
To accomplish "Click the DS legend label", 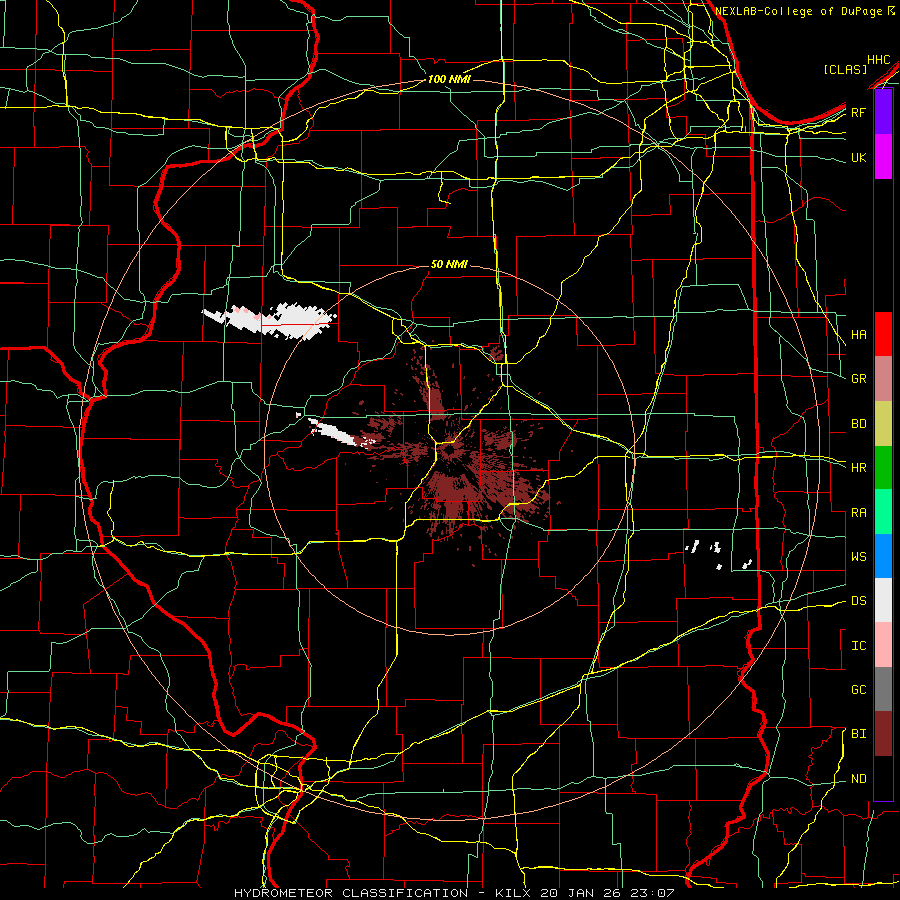I will 859,601.
